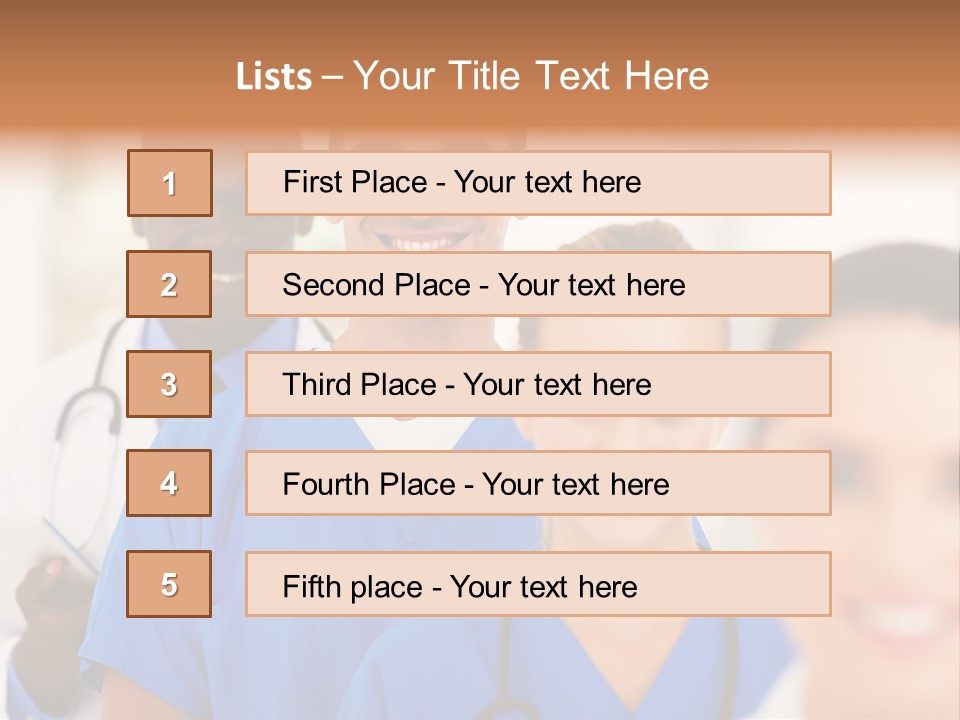Select the Your Title Text Here heading

click(531, 77)
